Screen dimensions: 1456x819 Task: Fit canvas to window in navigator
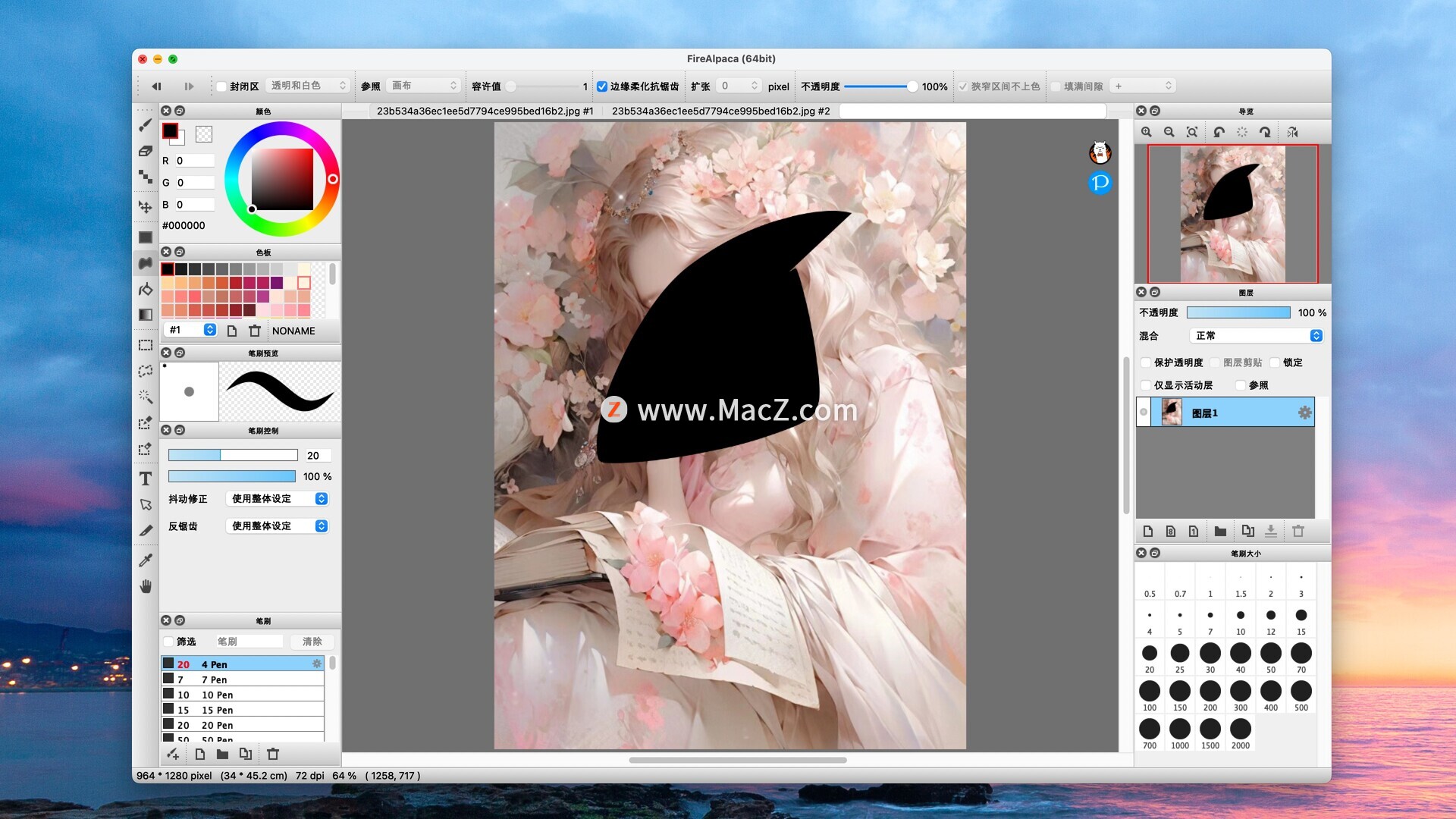1192,132
